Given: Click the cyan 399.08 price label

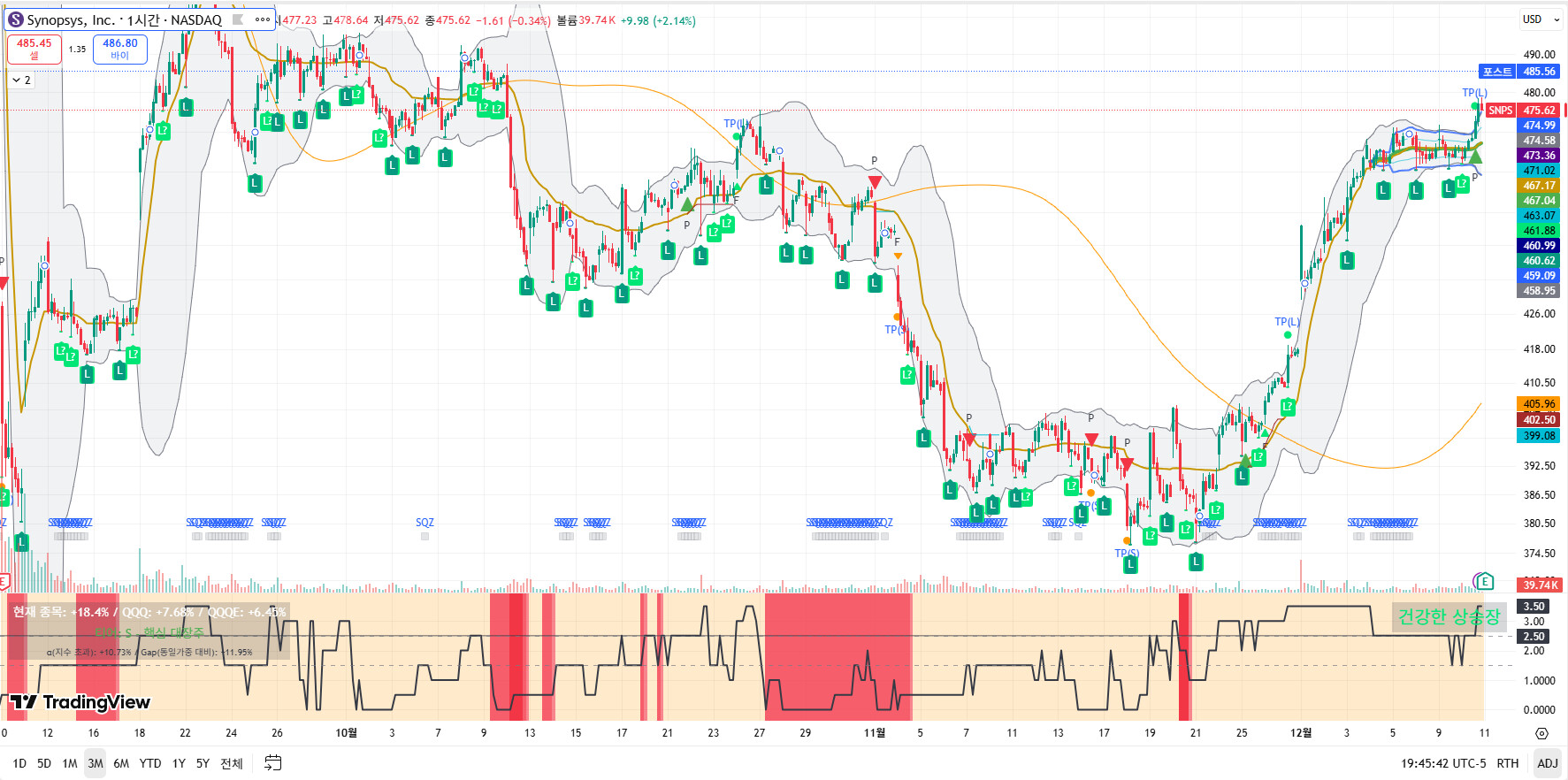Looking at the screenshot, I should point(1539,436).
